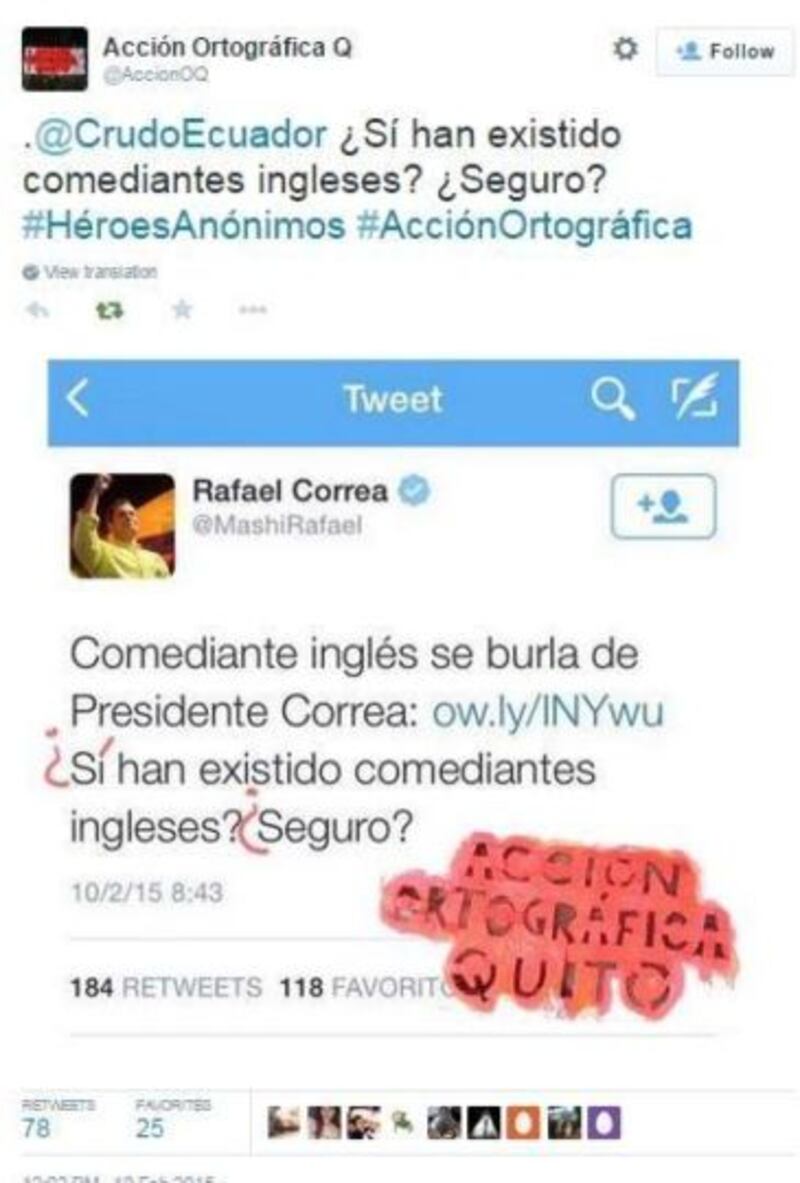Open the search magnifier icon
Screen dimensions: 800x1183
tap(612, 398)
